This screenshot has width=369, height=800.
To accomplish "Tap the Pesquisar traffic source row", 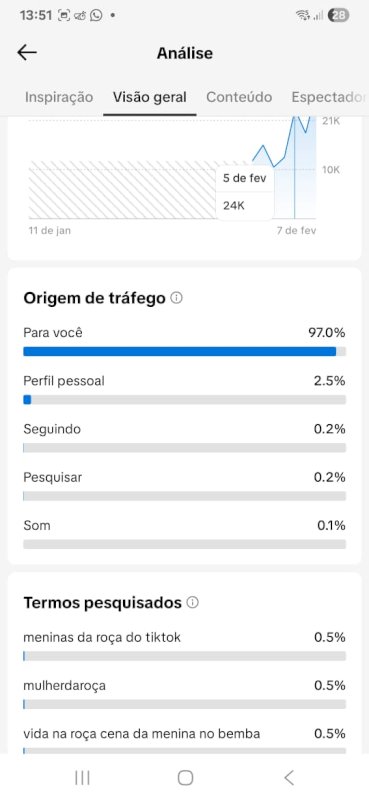I will [x=184, y=485].
